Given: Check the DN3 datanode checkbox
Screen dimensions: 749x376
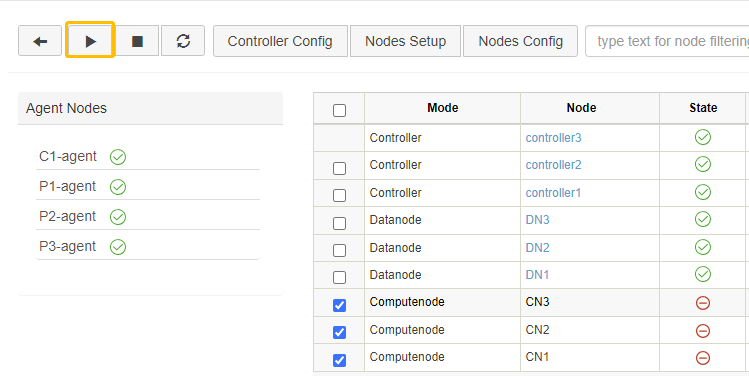Looking at the screenshot, I should point(339,223).
